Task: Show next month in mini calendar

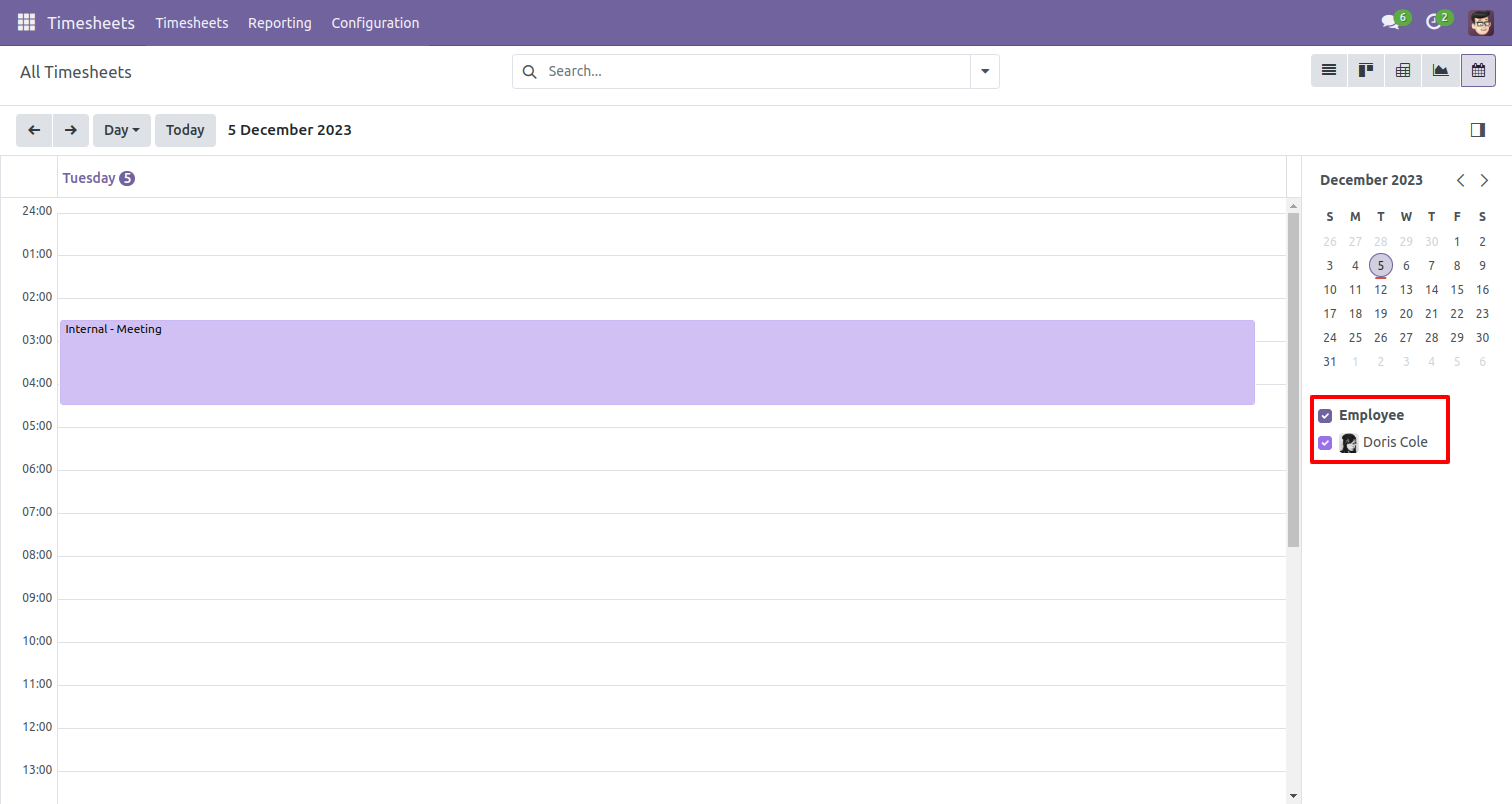Action: [x=1484, y=180]
